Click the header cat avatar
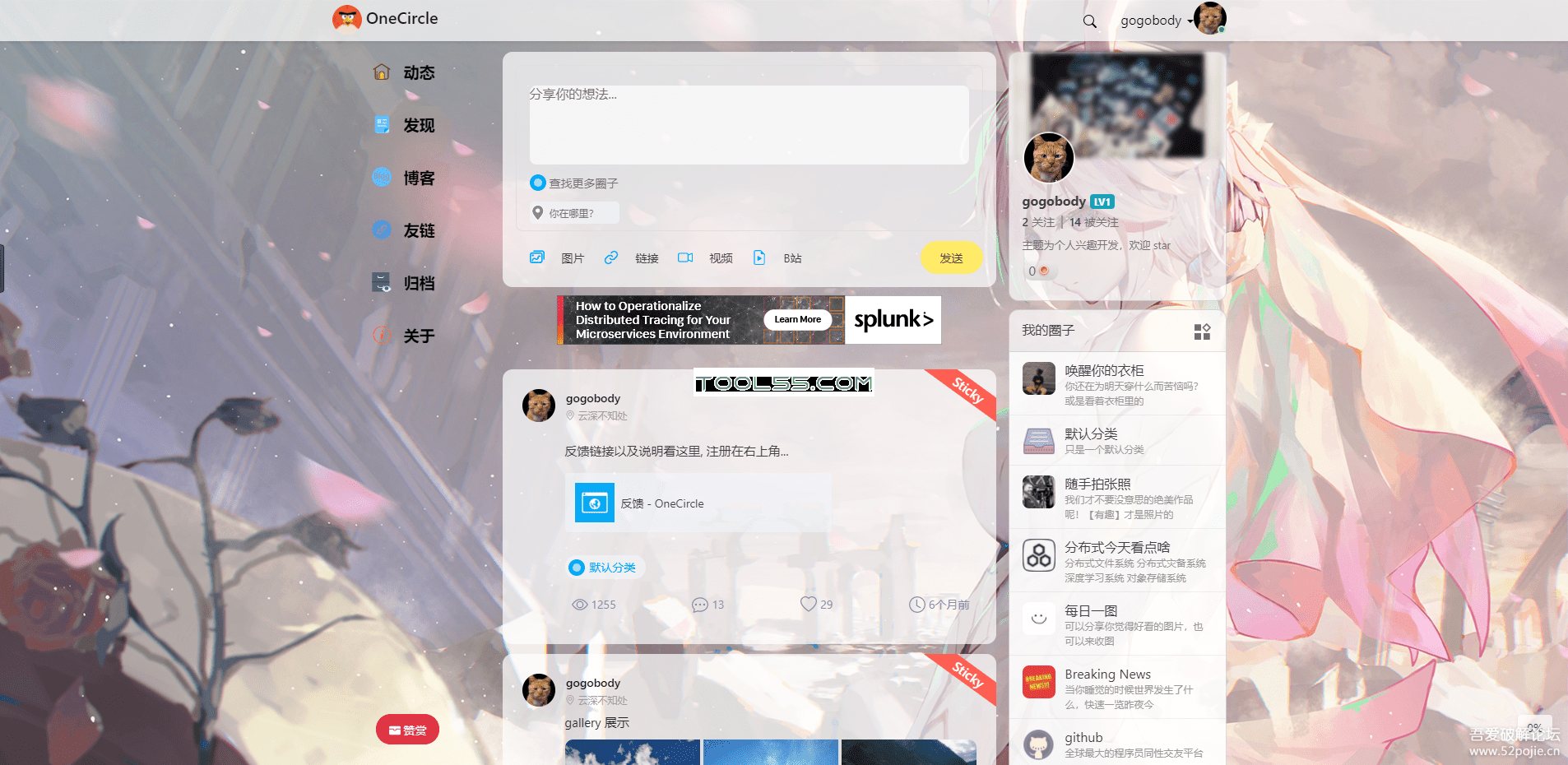This screenshot has width=1568, height=765. 1209,18
